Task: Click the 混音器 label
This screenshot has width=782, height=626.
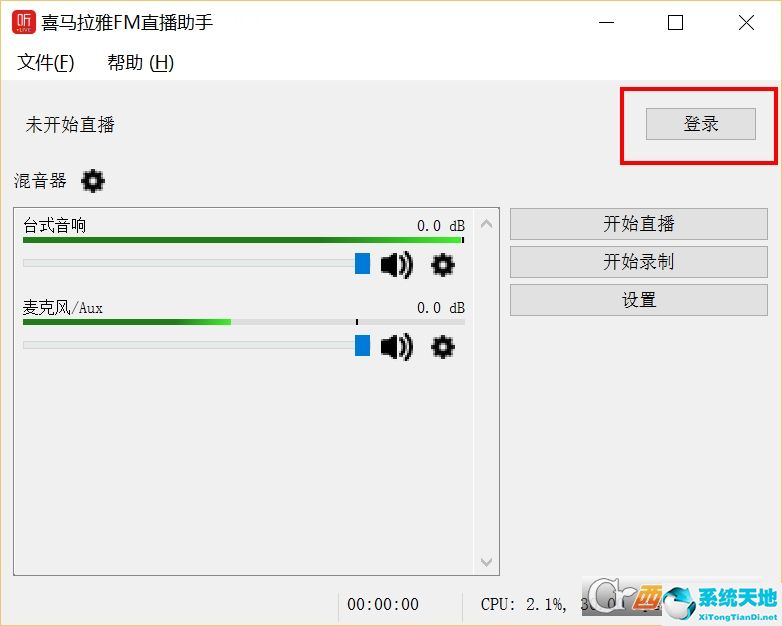Action: [x=40, y=181]
